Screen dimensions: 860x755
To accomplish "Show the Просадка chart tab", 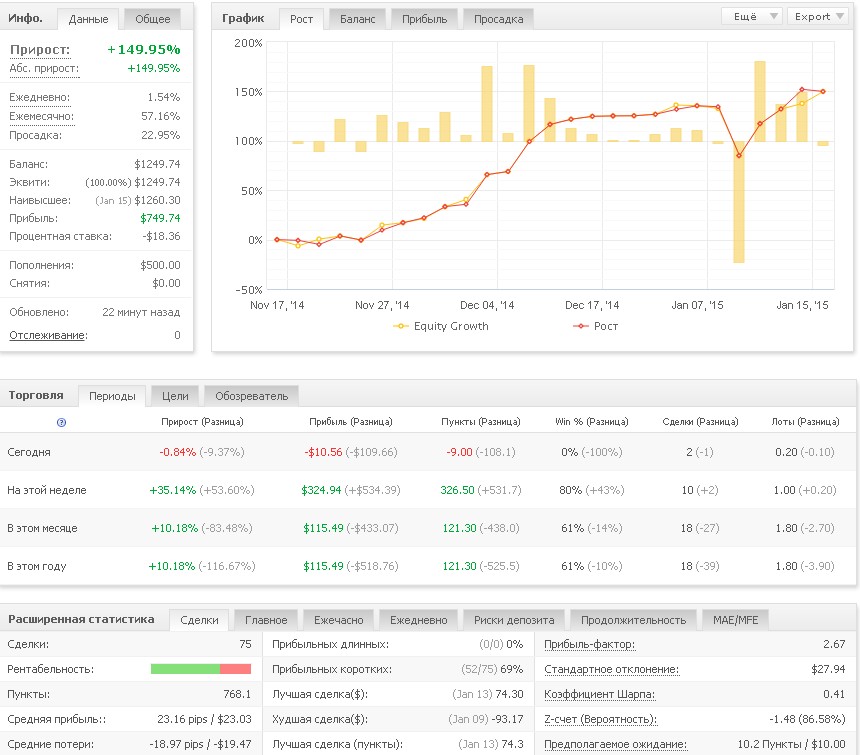I will click(x=499, y=18).
